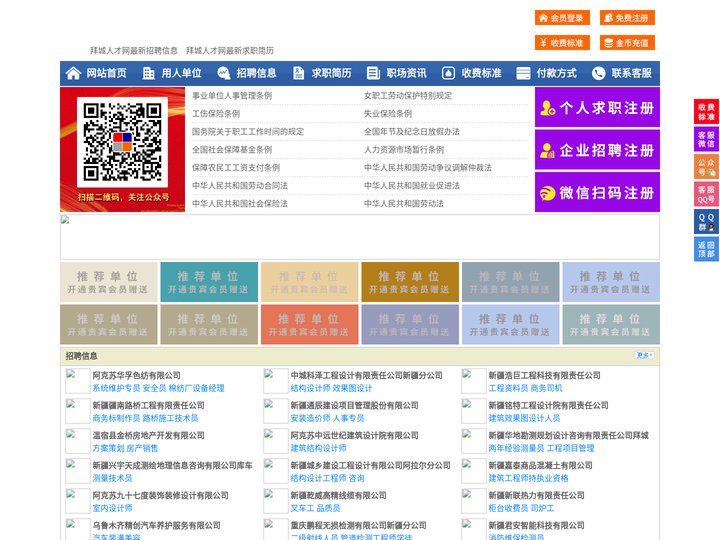Click the person icon on 企业招聘注册

pos(547,150)
